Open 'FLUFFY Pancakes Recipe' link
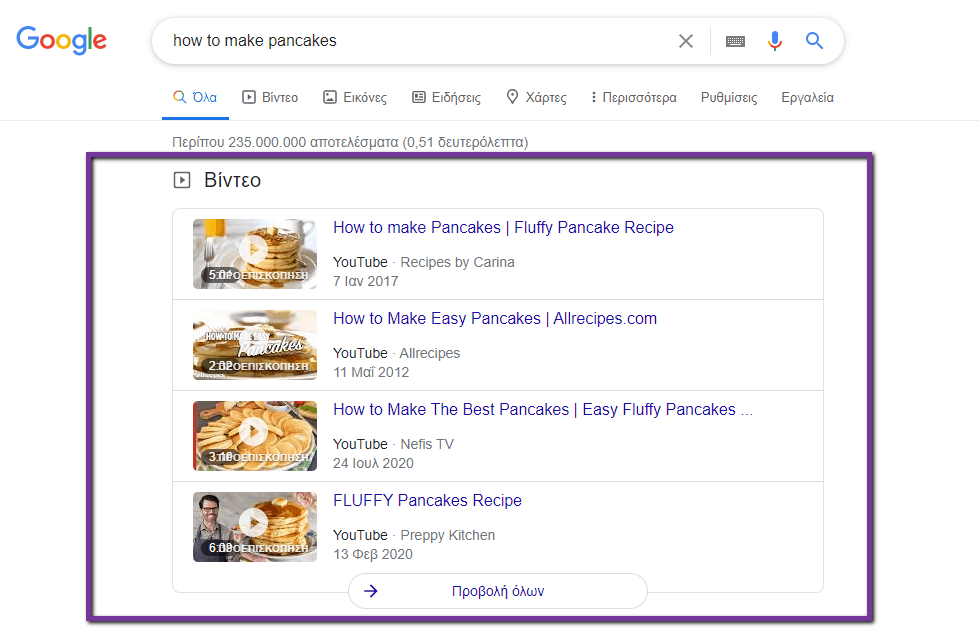Viewport: 979px width, 628px height. point(427,501)
